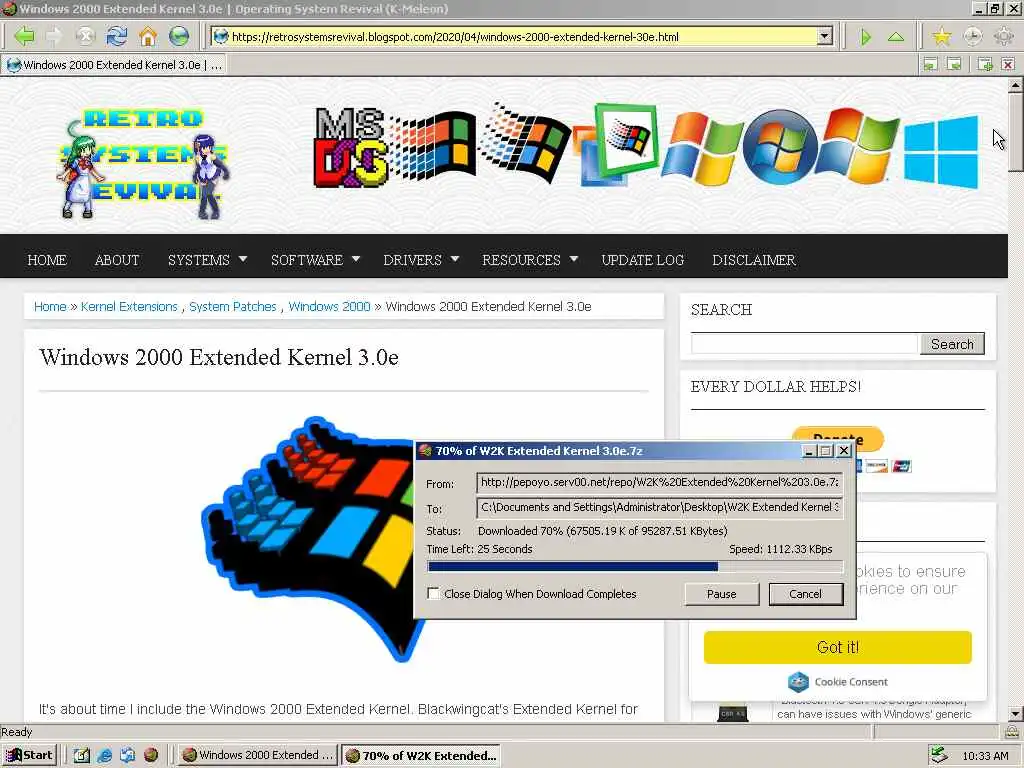Click the 10:33 AM system clock

pos(985,756)
